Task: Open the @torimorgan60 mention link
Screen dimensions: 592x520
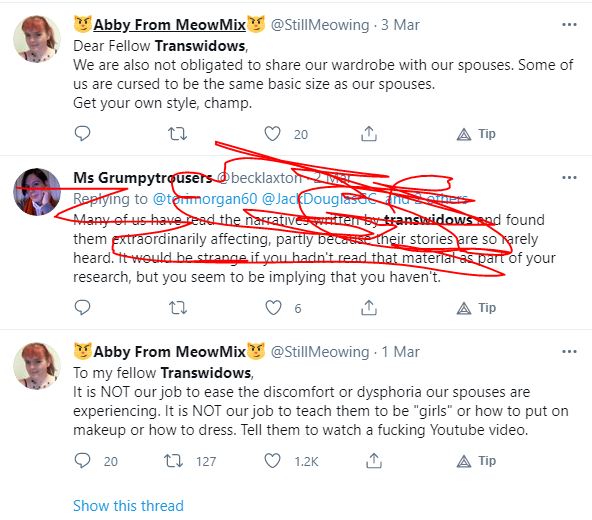Action: (205, 199)
